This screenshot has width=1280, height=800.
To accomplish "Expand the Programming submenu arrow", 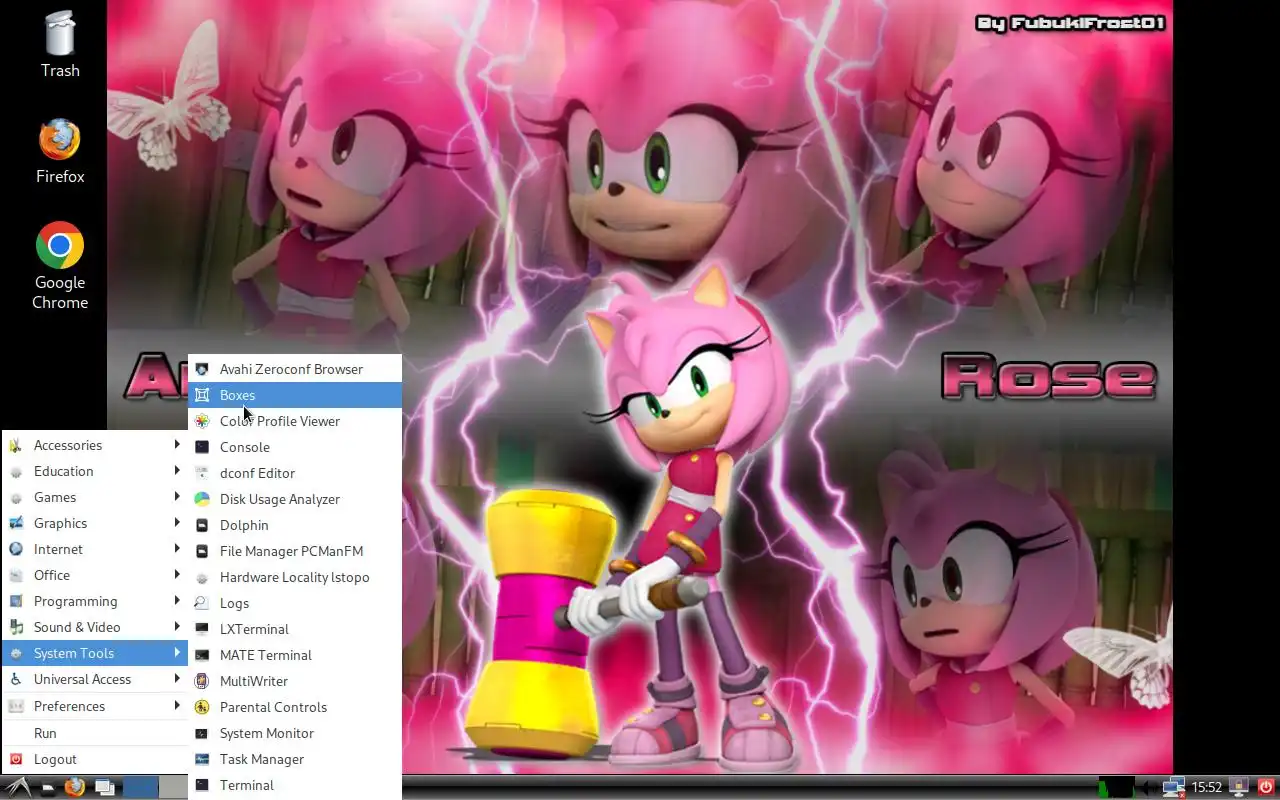I will tap(177, 600).
